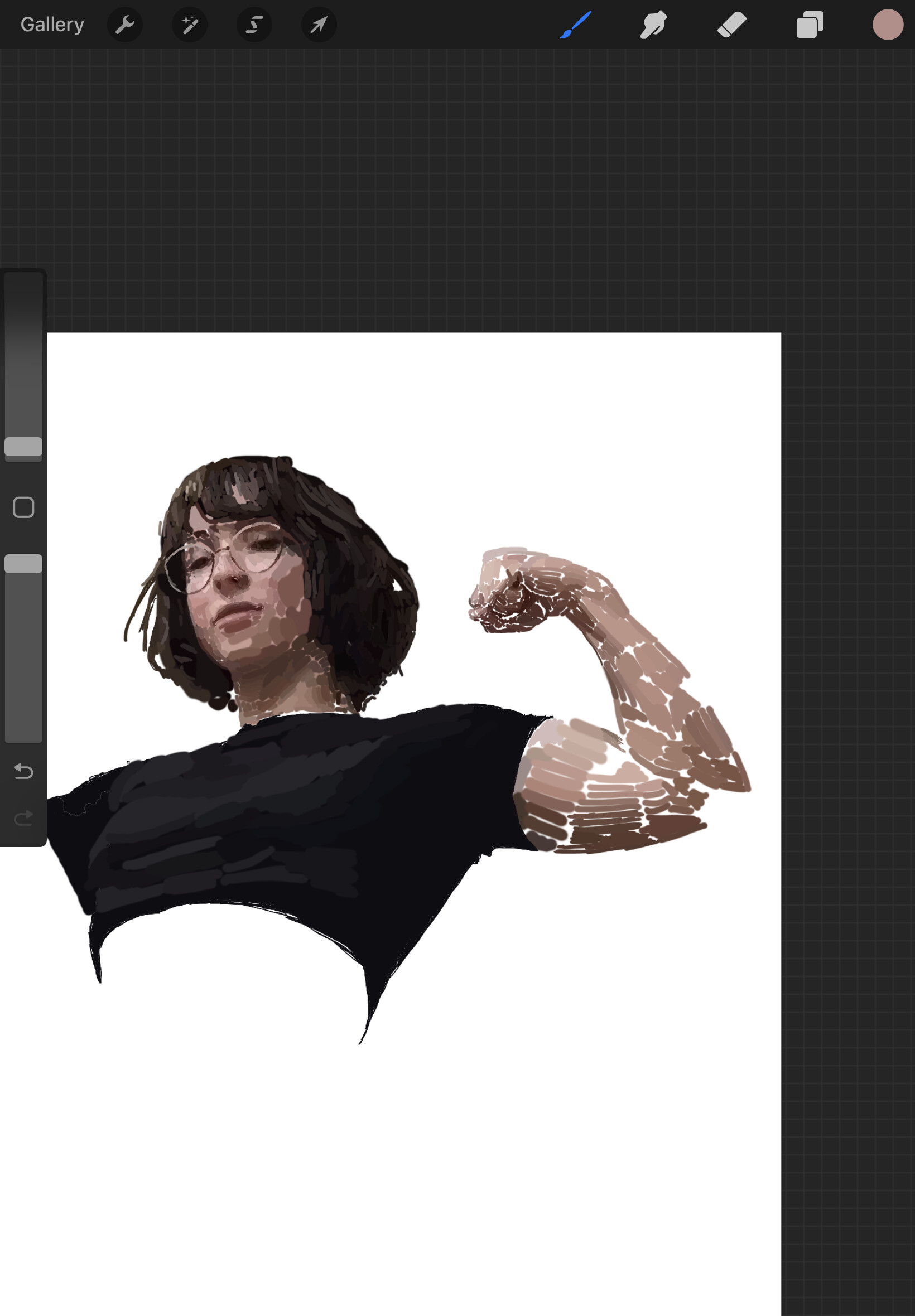Select the Eraser tool
Viewport: 915px width, 1316px height.
coord(731,24)
